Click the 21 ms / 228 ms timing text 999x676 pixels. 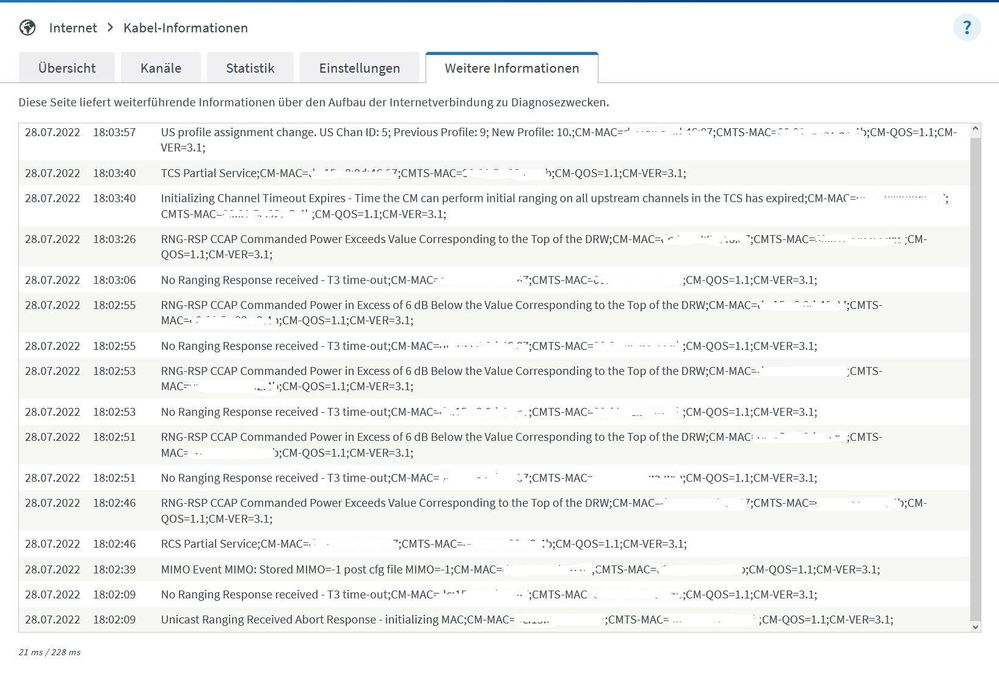(50, 652)
